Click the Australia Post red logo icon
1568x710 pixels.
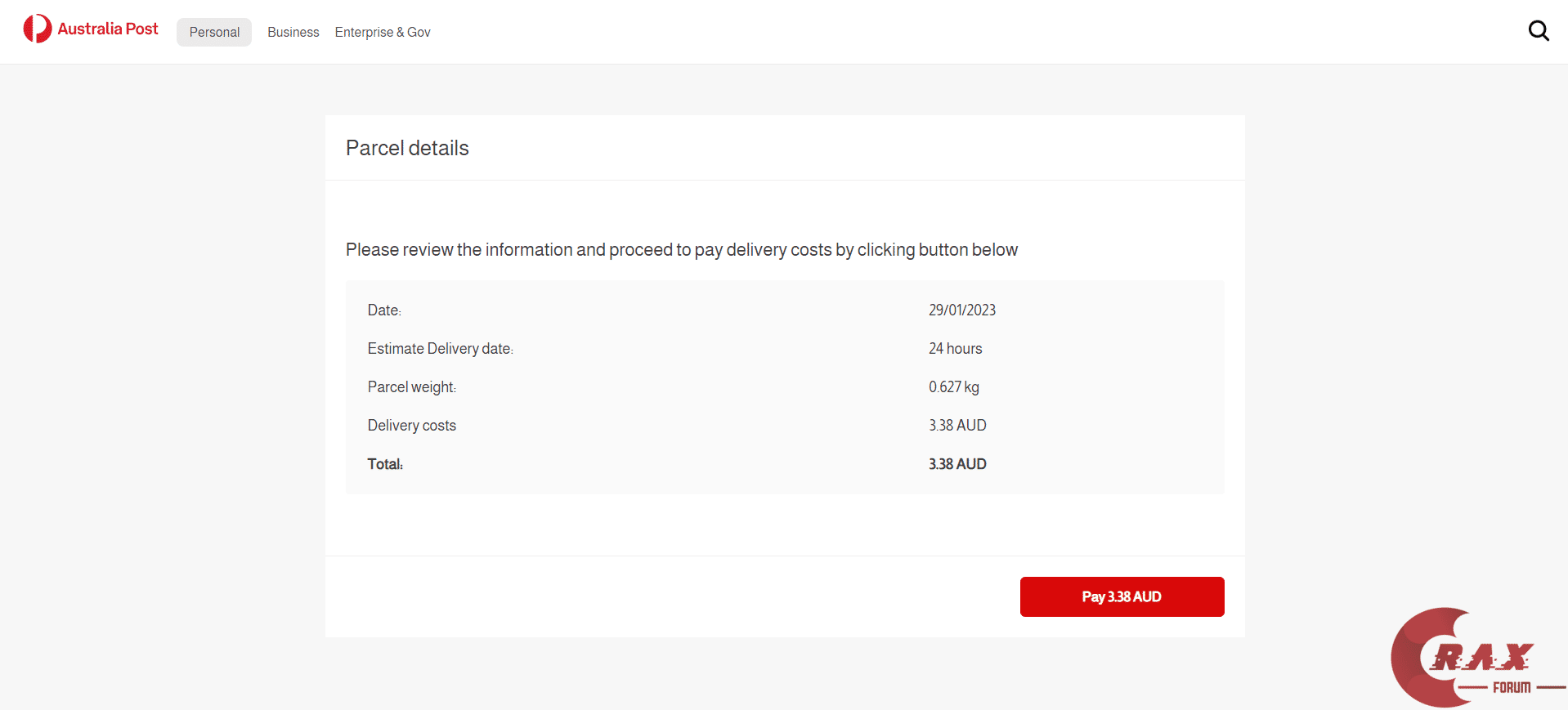tap(37, 29)
